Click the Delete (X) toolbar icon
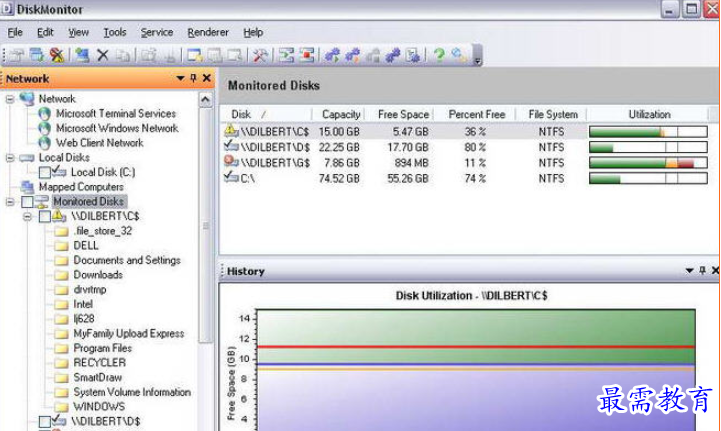 102,55
